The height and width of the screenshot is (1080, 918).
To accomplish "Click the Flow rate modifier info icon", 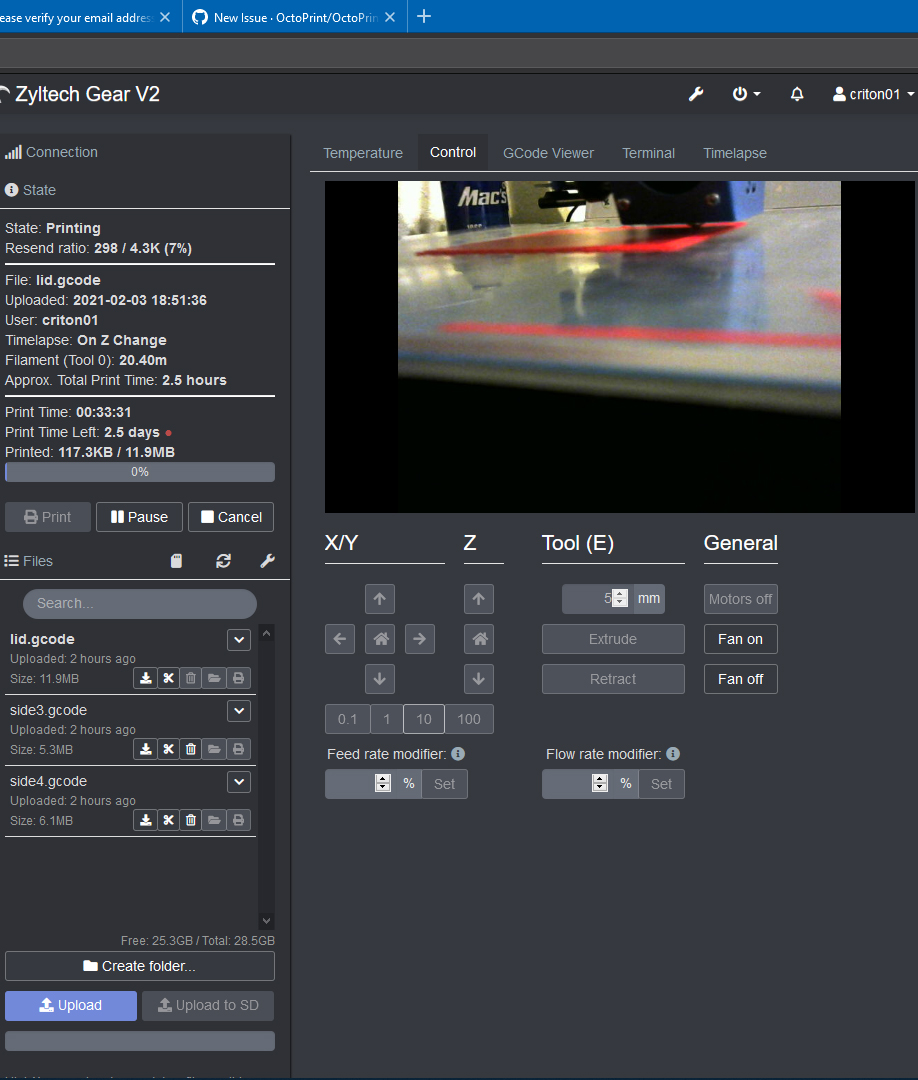I will [x=673, y=754].
